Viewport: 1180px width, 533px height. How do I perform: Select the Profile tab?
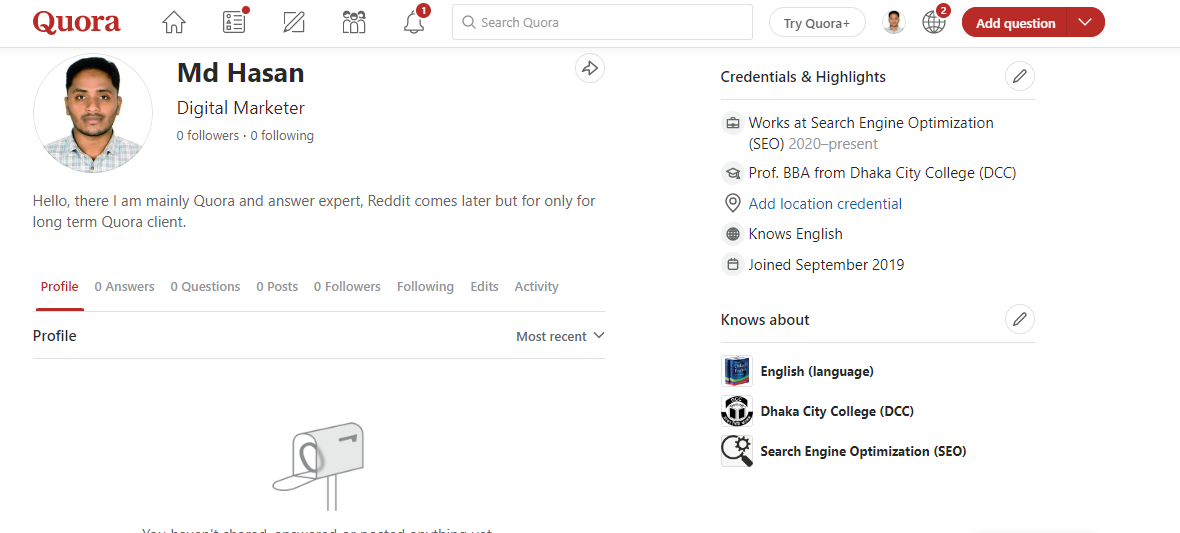[59, 287]
